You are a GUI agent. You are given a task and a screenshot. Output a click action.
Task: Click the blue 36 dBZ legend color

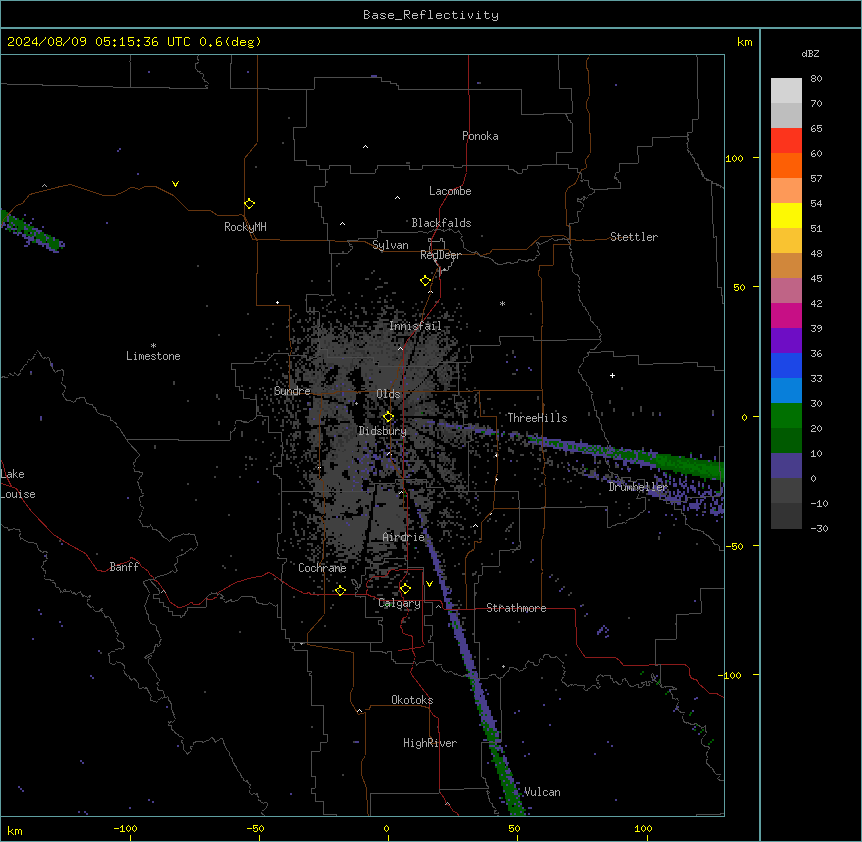coord(786,365)
